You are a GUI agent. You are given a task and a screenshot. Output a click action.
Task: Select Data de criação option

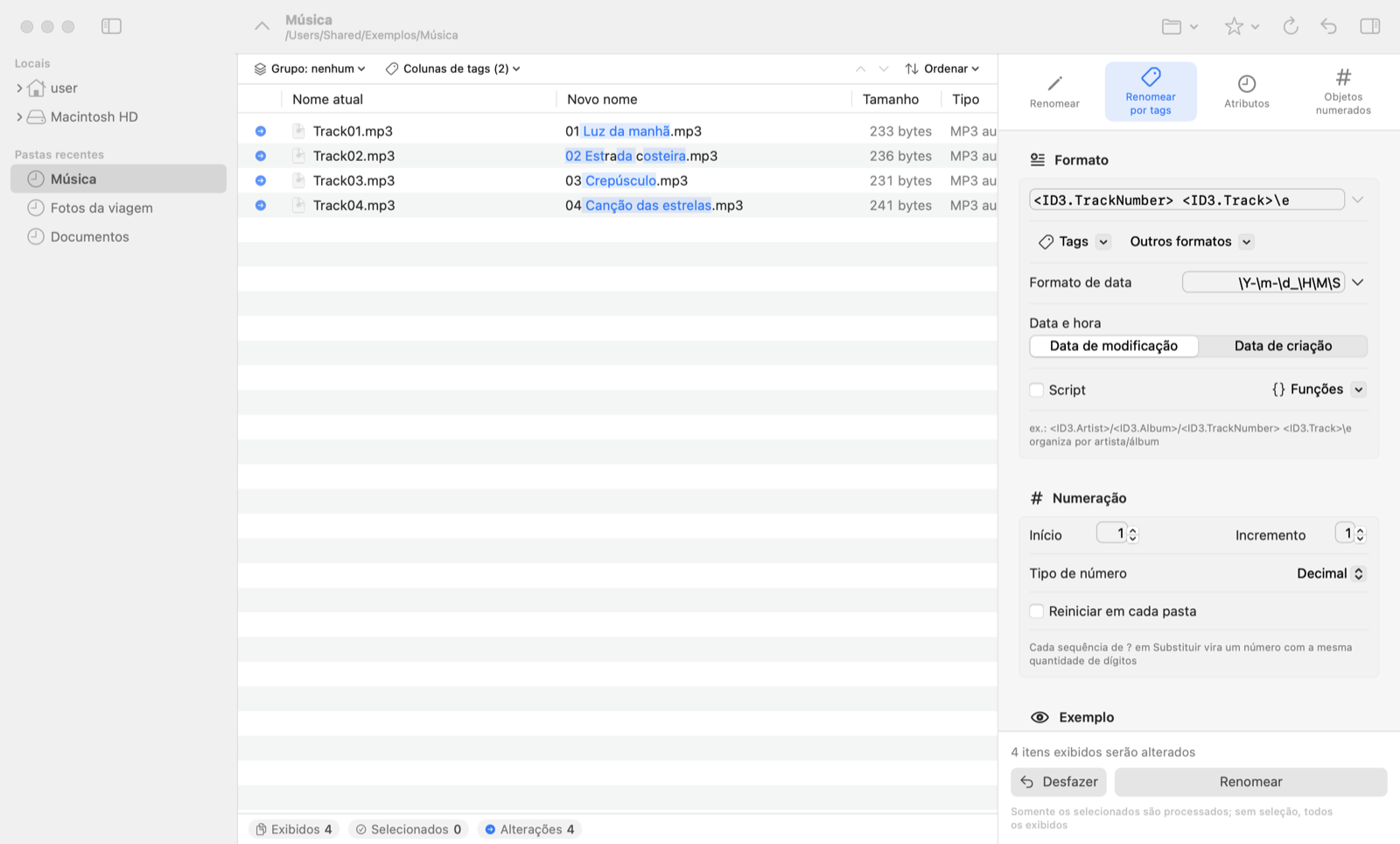point(1283,346)
